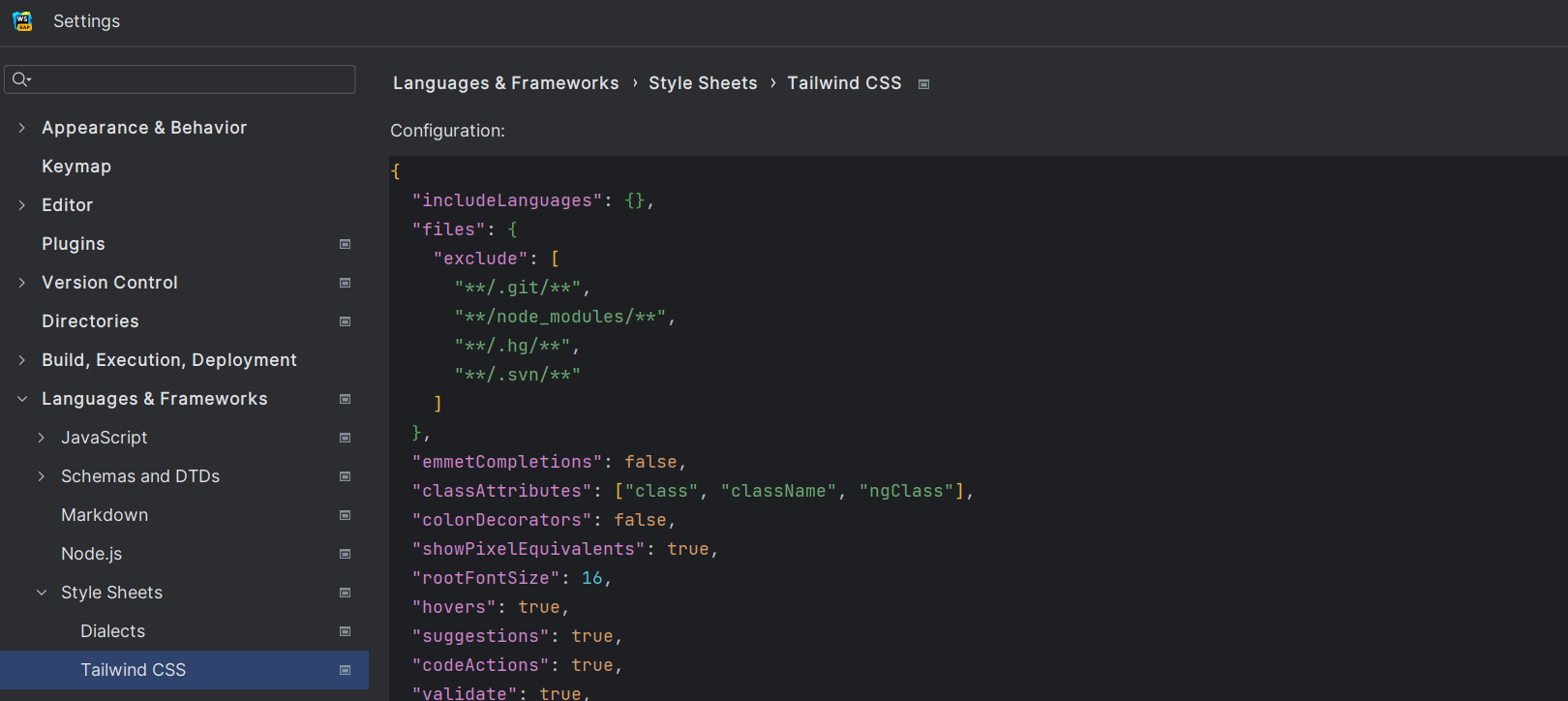Image resolution: width=1568 pixels, height=701 pixels.
Task: Click the project-level icon next to Node.js
Action: pos(345,554)
